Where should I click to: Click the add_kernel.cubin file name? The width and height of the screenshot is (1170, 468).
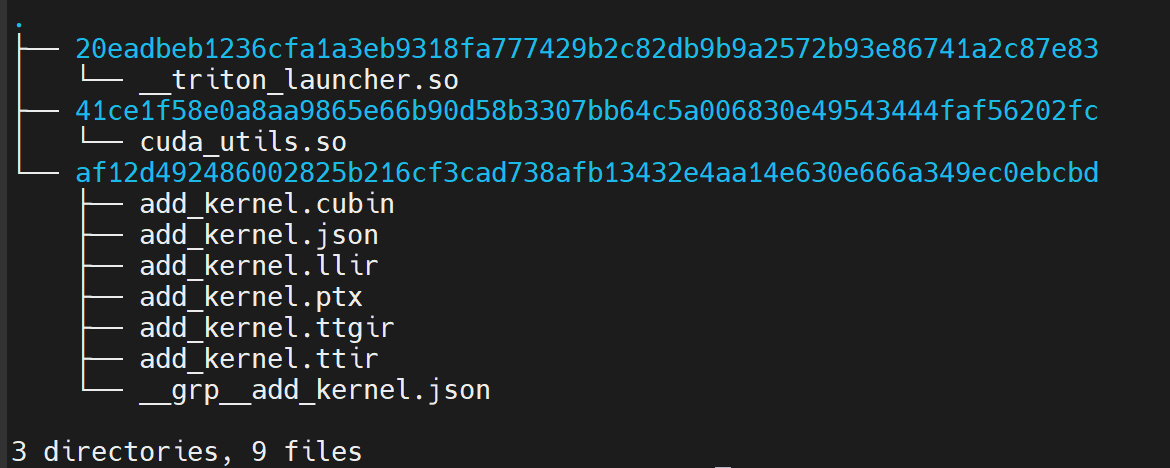[266, 204]
